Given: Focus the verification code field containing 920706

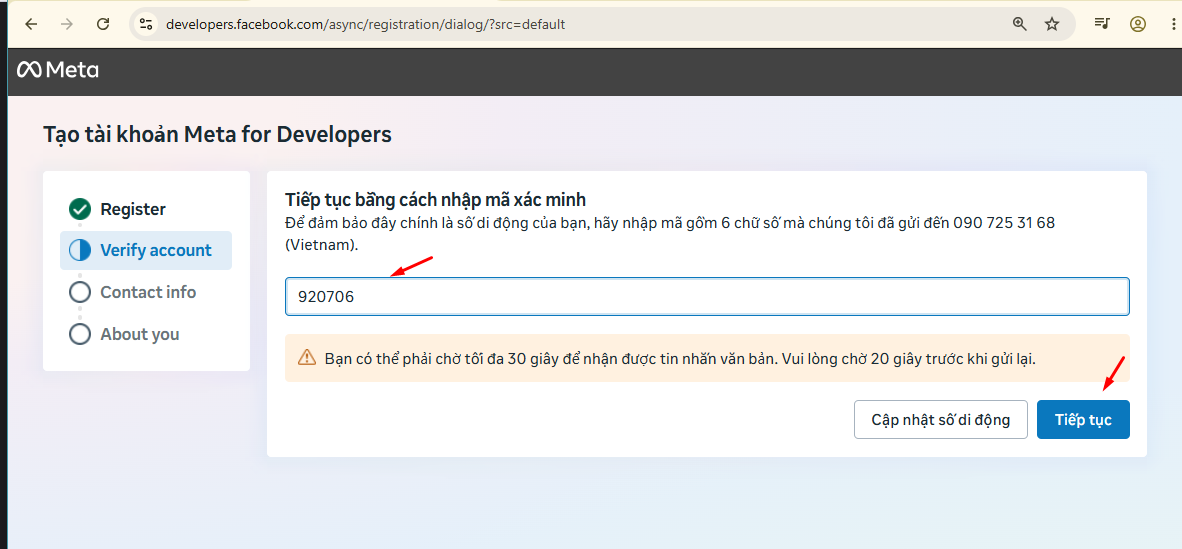Looking at the screenshot, I should (707, 296).
